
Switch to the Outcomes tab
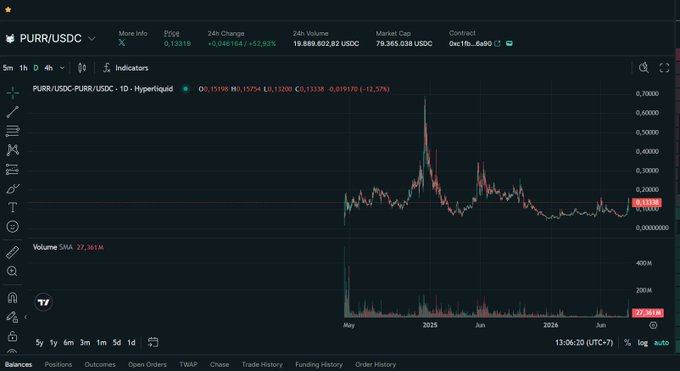(100, 364)
